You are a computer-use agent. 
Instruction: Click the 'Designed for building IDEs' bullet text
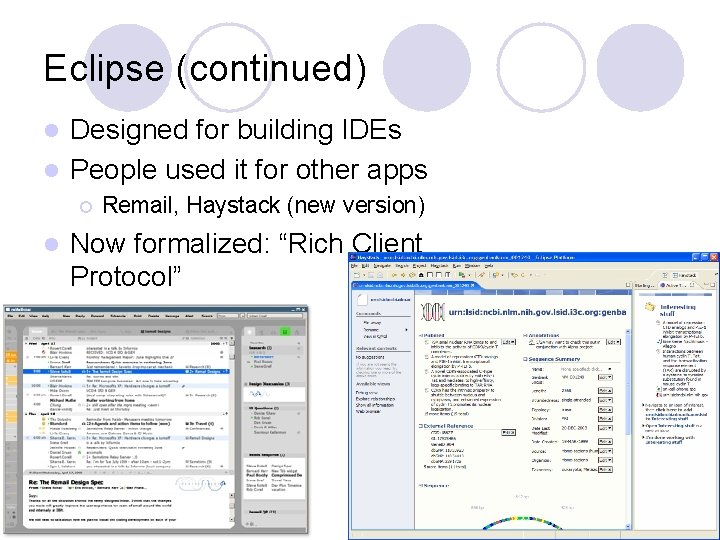(x=236, y=129)
